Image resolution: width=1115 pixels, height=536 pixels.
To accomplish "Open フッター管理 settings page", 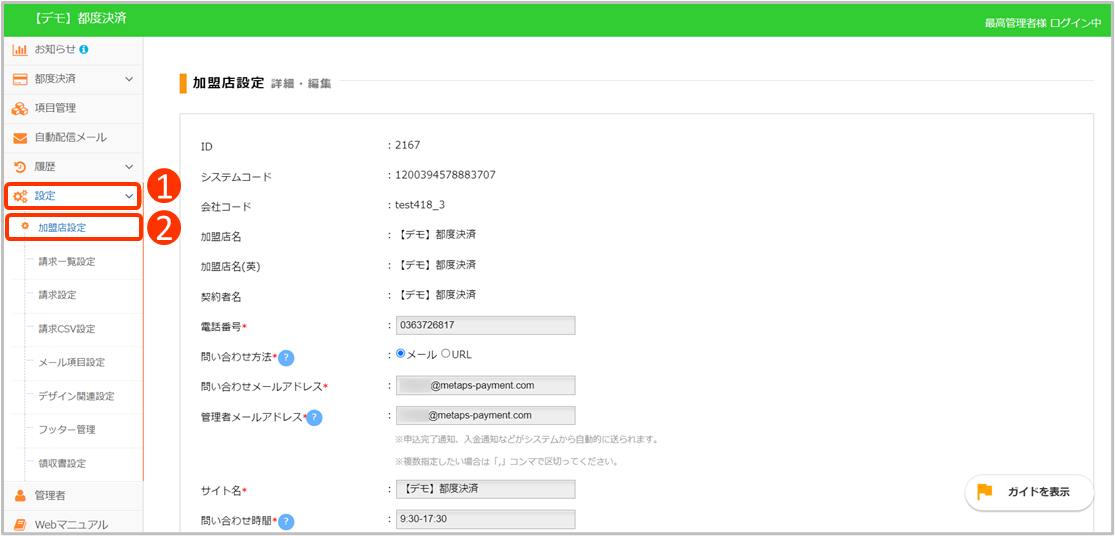I will (67, 429).
